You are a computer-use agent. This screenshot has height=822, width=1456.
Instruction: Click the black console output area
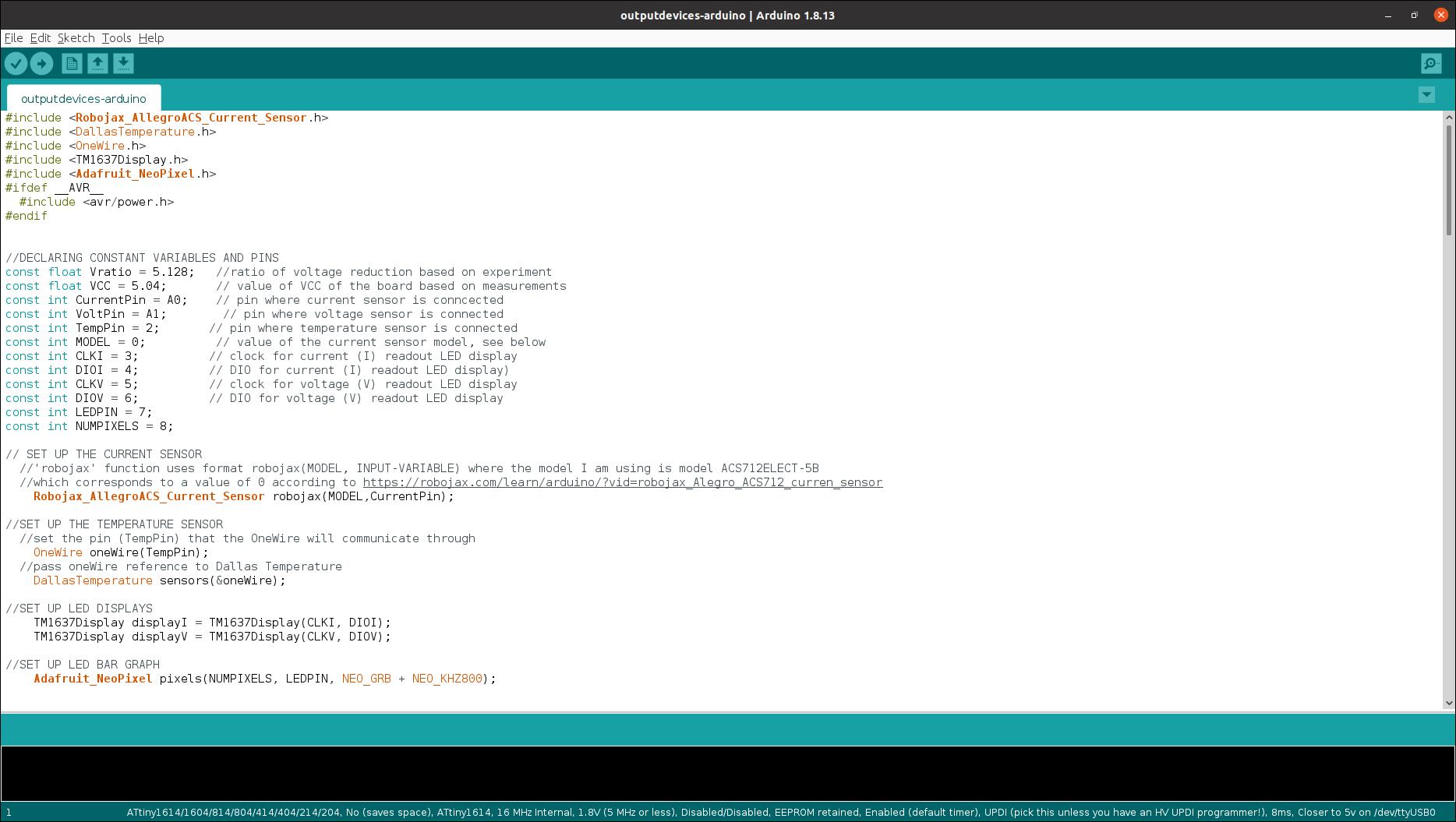click(x=727, y=774)
